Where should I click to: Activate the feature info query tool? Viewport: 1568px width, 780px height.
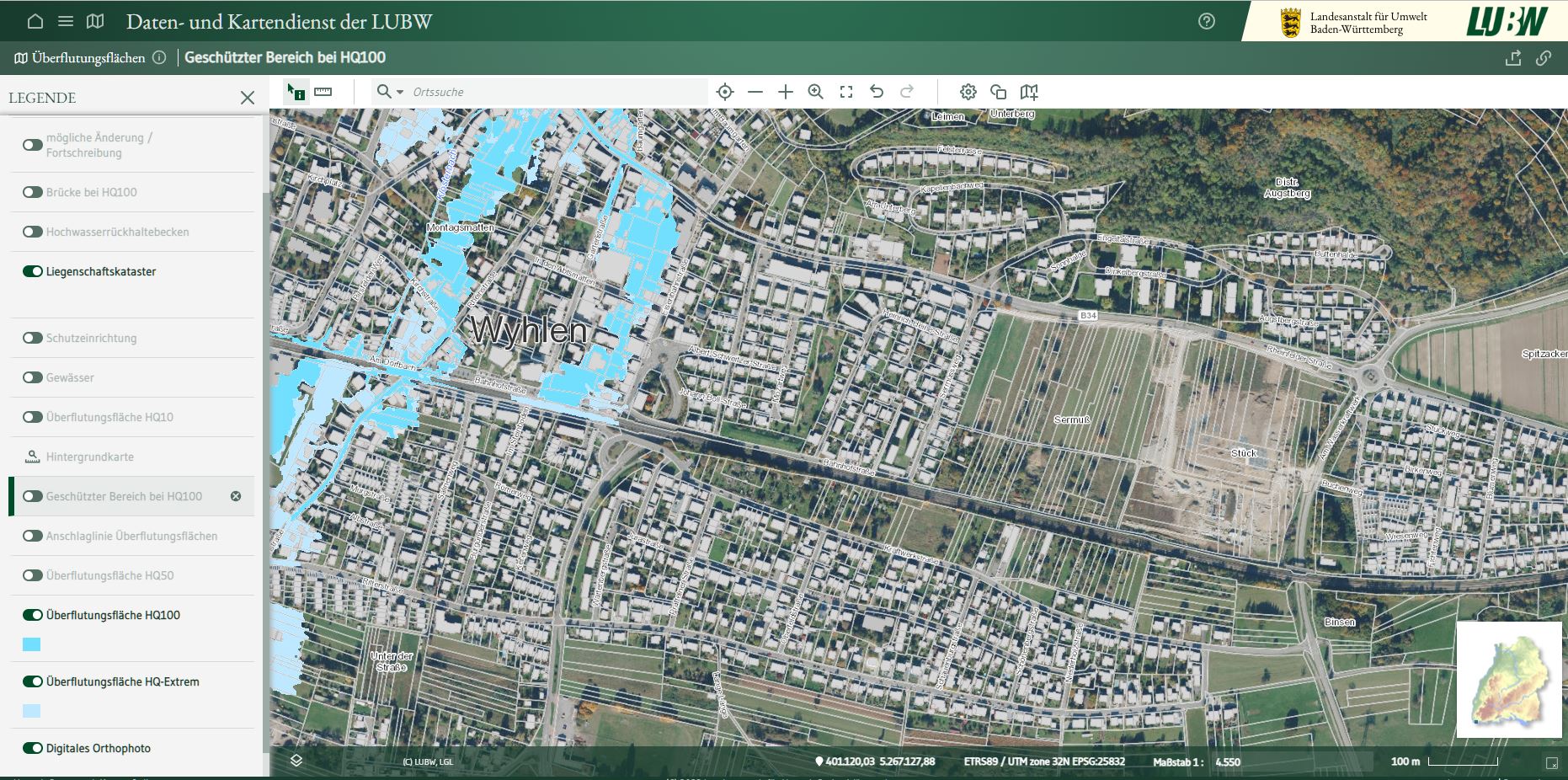pos(296,92)
